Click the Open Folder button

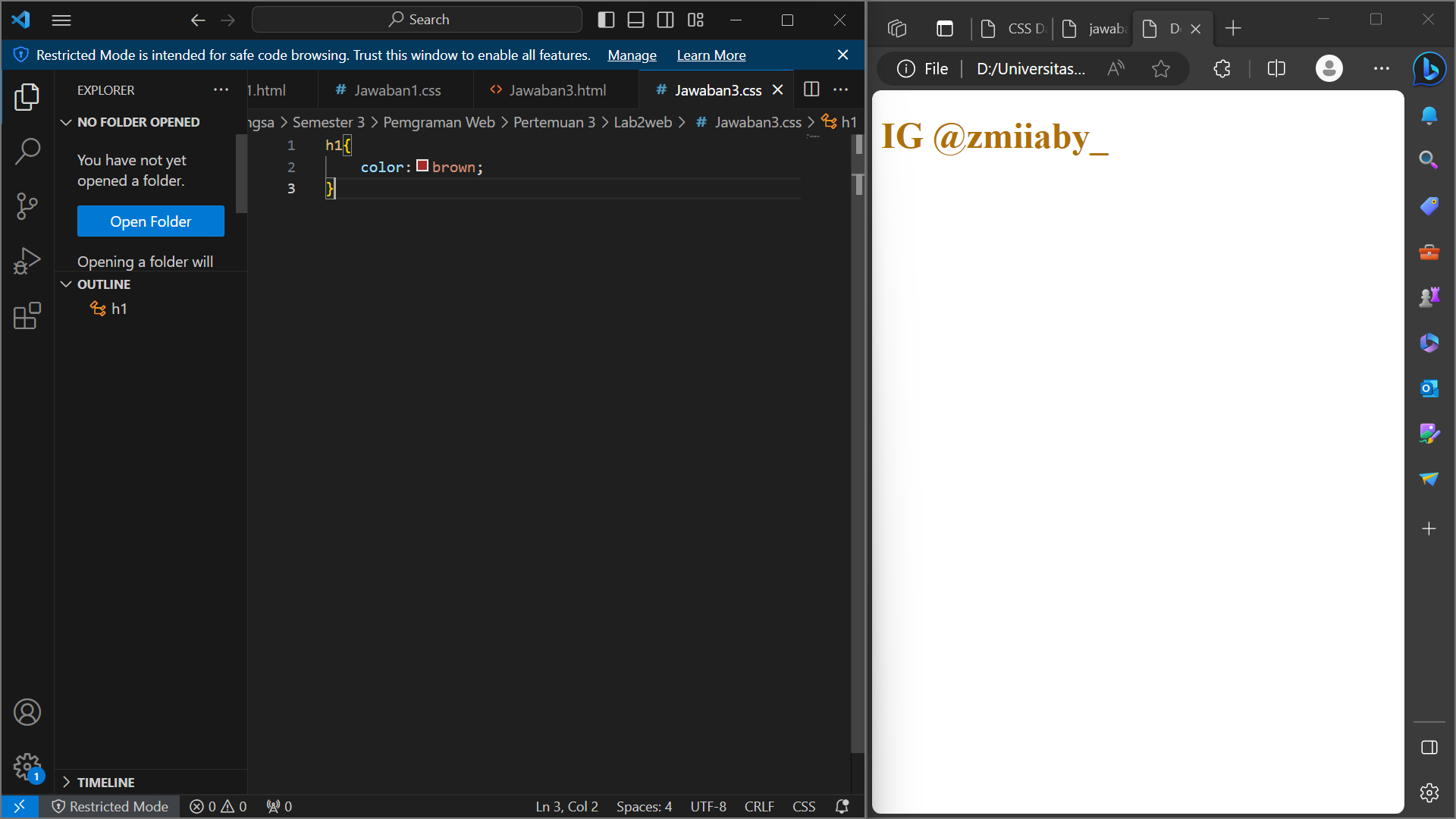[150, 221]
